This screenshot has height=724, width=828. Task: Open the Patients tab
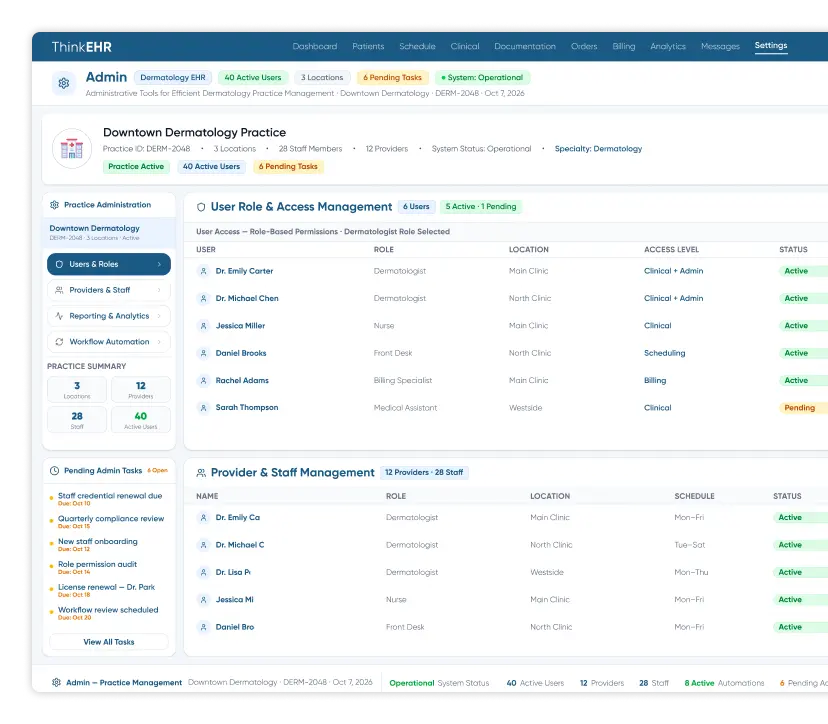368,46
